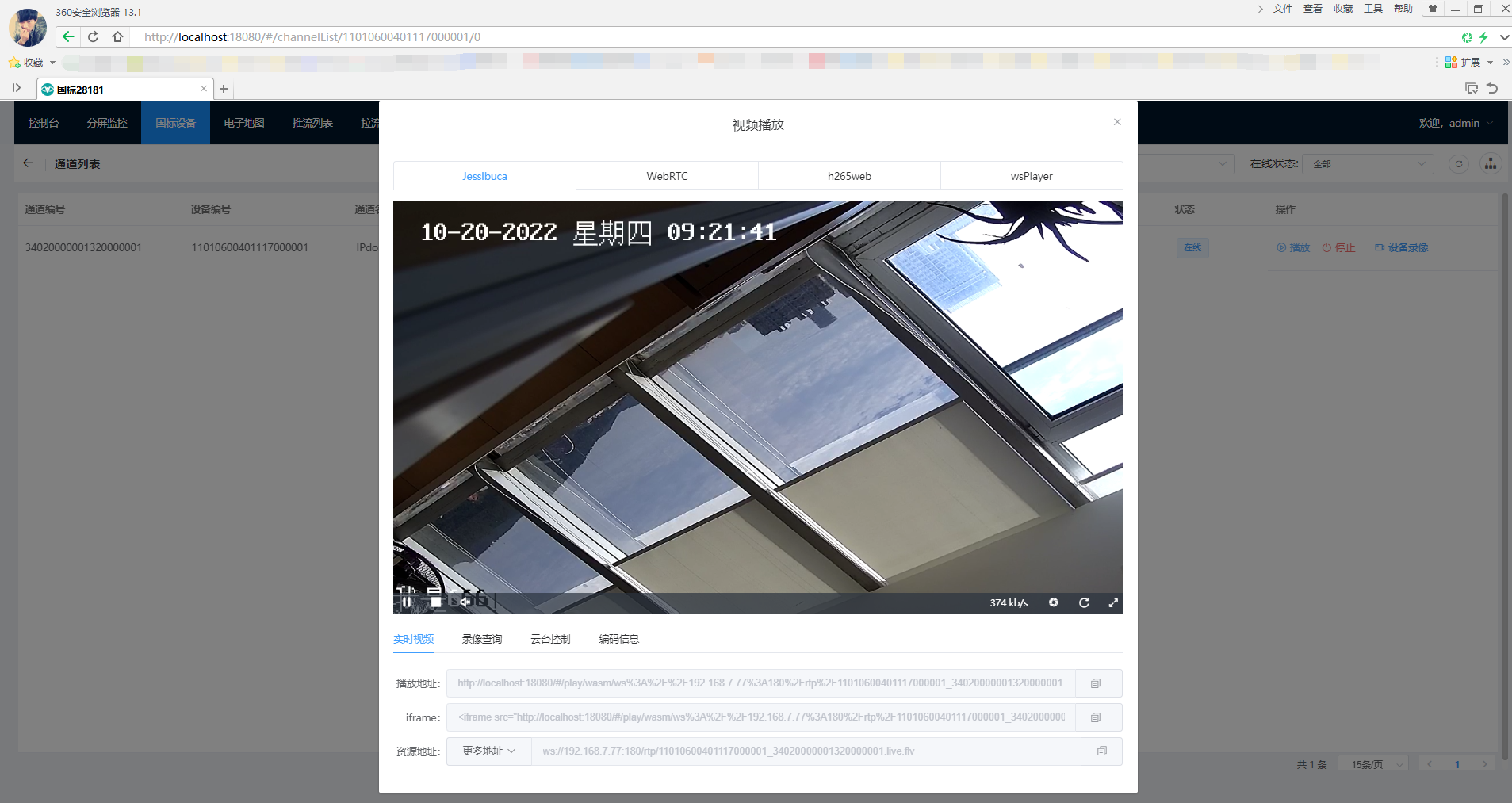This screenshot has width=1512, height=803.
Task: Click the browser home icon
Action: click(117, 36)
